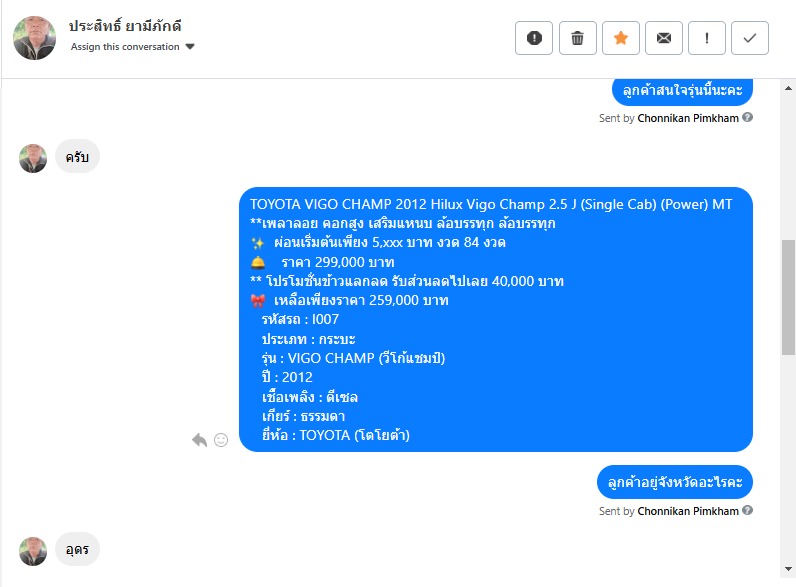
Task: Add an emoji reaction with the smiley icon
Action: (x=221, y=440)
